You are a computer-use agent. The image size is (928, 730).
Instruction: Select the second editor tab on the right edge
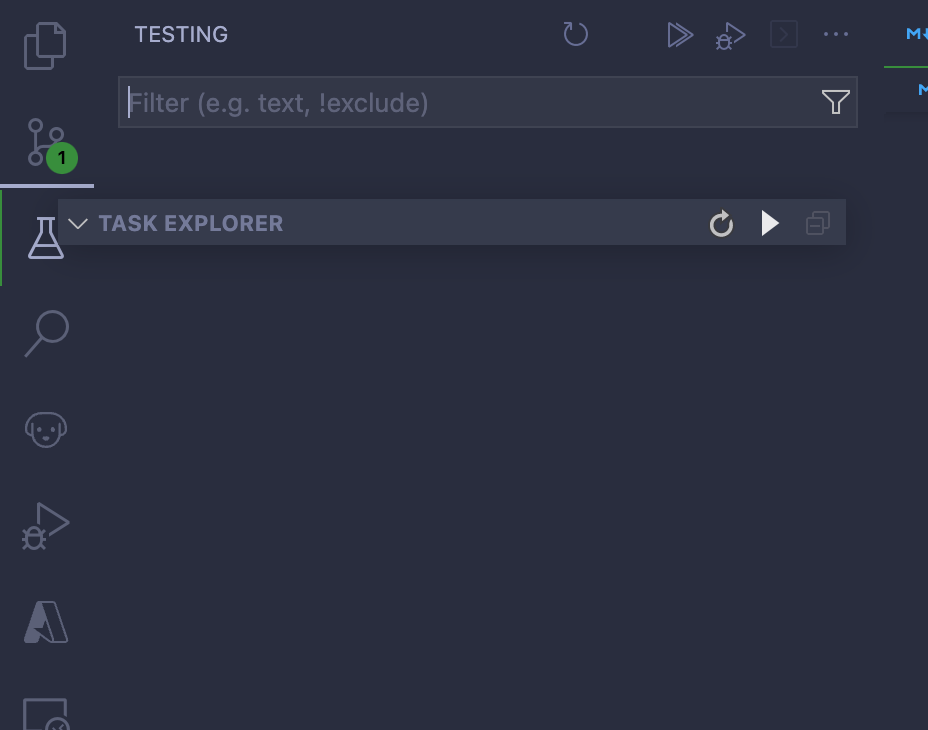pyautogui.click(x=918, y=90)
